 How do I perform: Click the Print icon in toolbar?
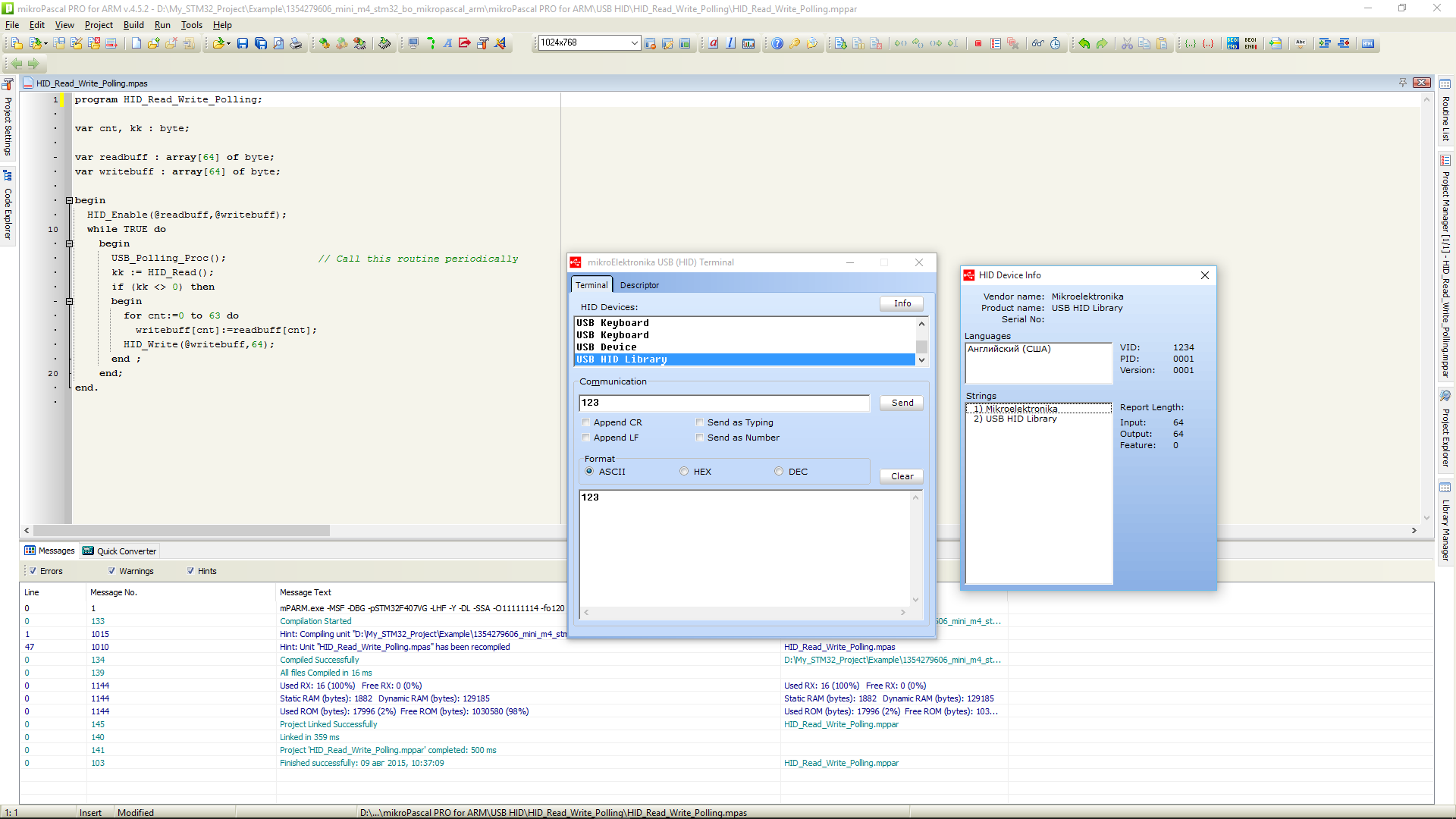point(296,43)
